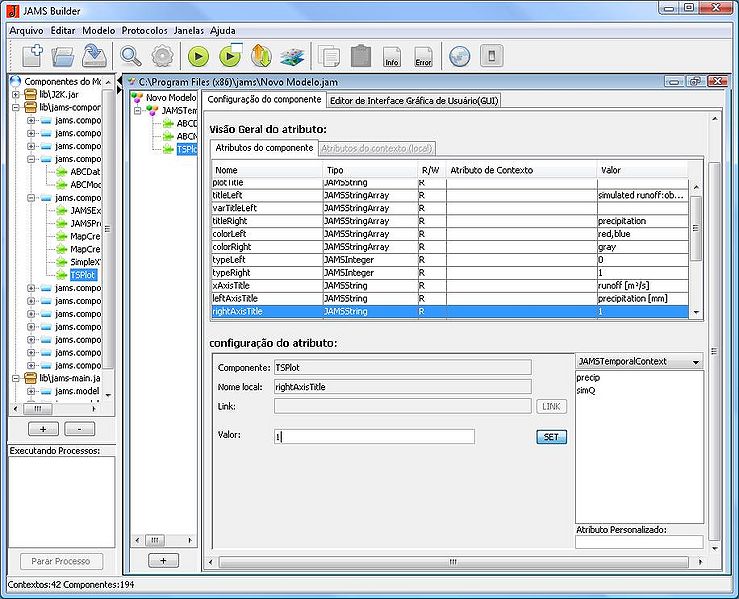Open the map layers toolbar icon
The height and width of the screenshot is (599, 739).
click(291, 56)
